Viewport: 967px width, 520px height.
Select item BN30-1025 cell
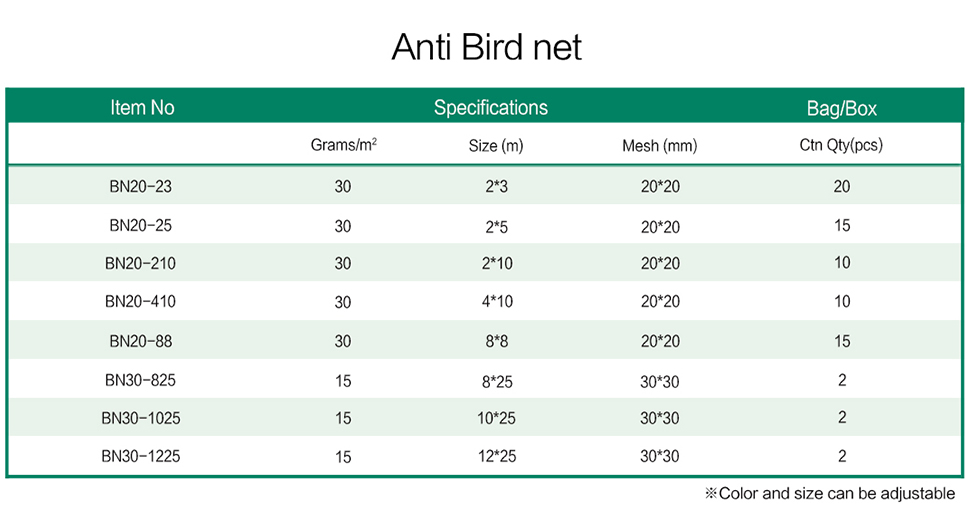coord(141,418)
